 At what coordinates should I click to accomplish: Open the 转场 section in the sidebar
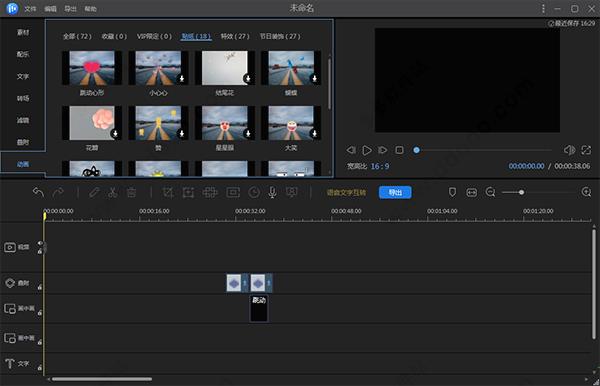pyautogui.click(x=23, y=98)
